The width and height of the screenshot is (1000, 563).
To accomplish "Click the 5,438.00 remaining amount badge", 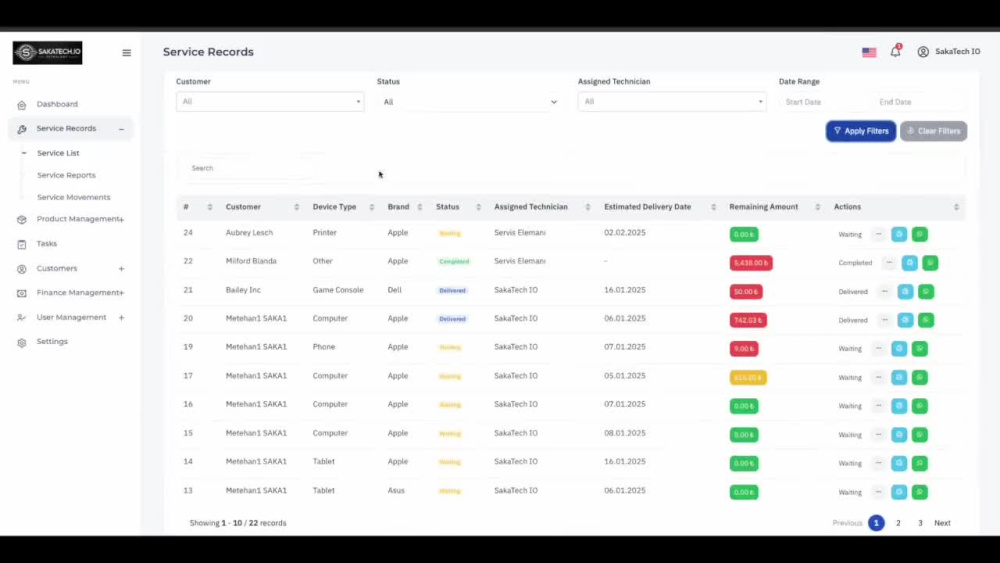I will click(751, 263).
